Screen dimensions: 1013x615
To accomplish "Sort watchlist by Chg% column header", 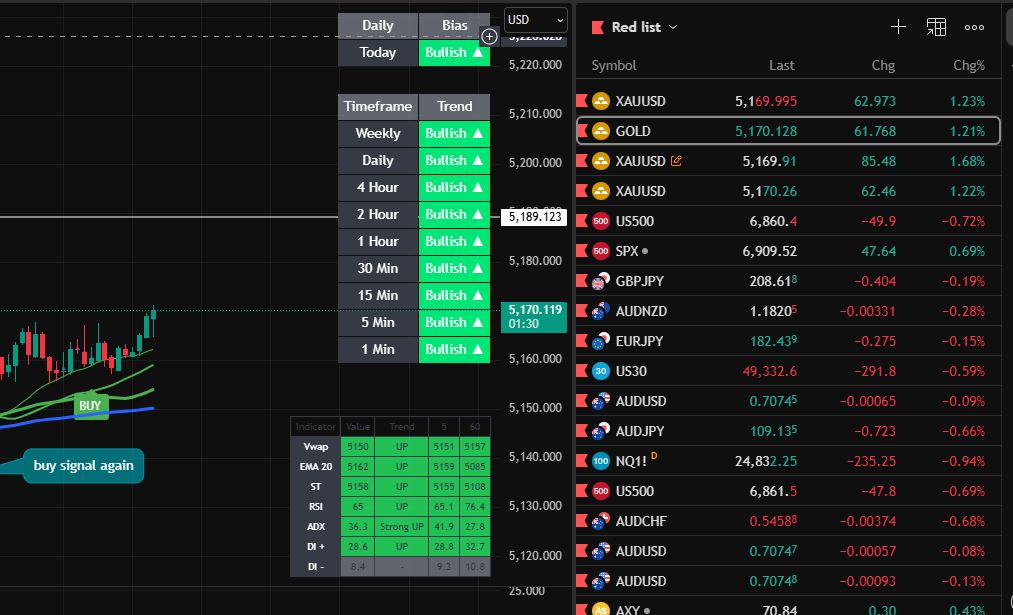I will tap(968, 65).
